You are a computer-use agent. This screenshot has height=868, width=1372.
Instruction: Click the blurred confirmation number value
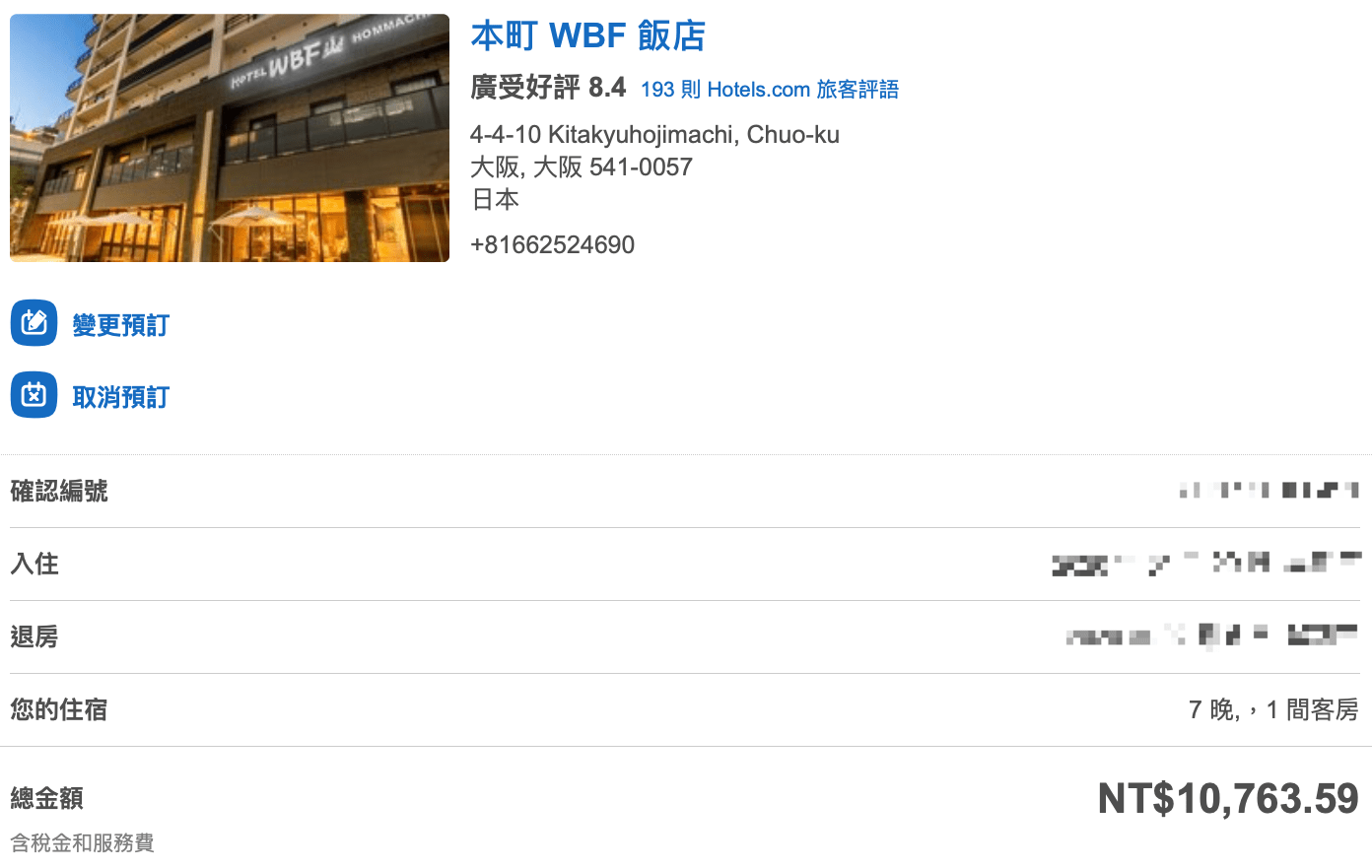click(x=1269, y=490)
